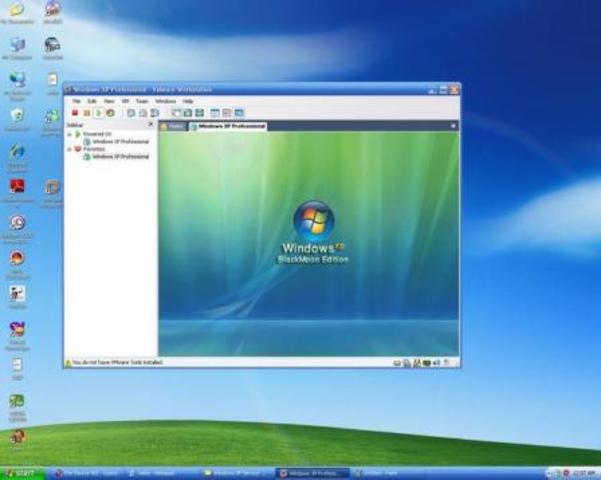Image resolution: width=601 pixels, height=480 pixels.
Task: Click the Summary View toolbar icon
Action: click(215, 113)
